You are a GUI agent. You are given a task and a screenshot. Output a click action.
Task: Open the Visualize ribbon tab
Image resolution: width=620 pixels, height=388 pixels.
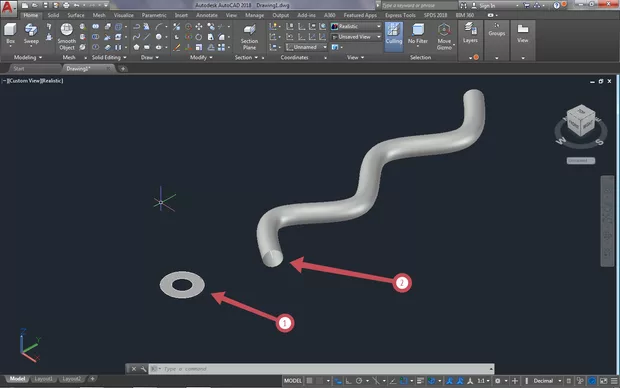(x=123, y=15)
